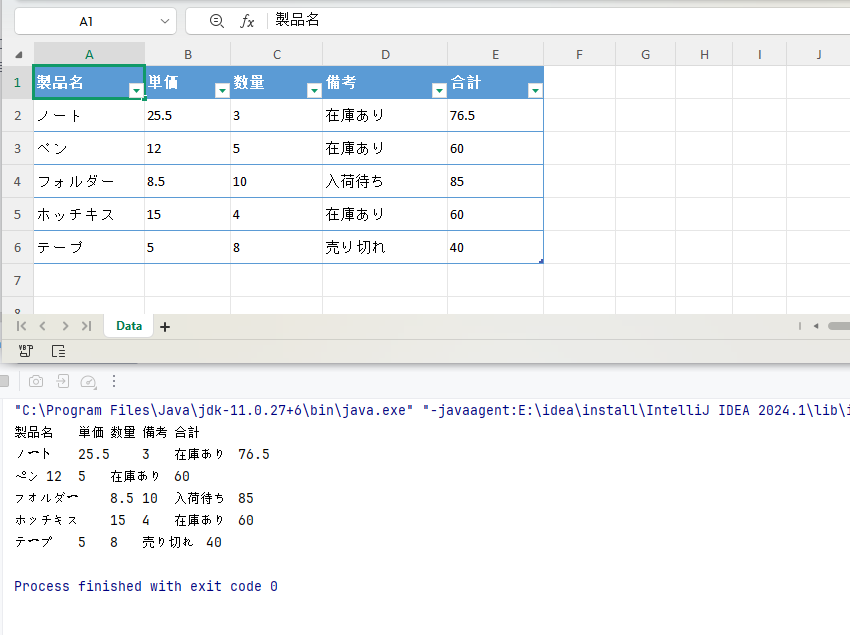Select column F header
Viewport: 850px width, 635px height.
(x=579, y=54)
